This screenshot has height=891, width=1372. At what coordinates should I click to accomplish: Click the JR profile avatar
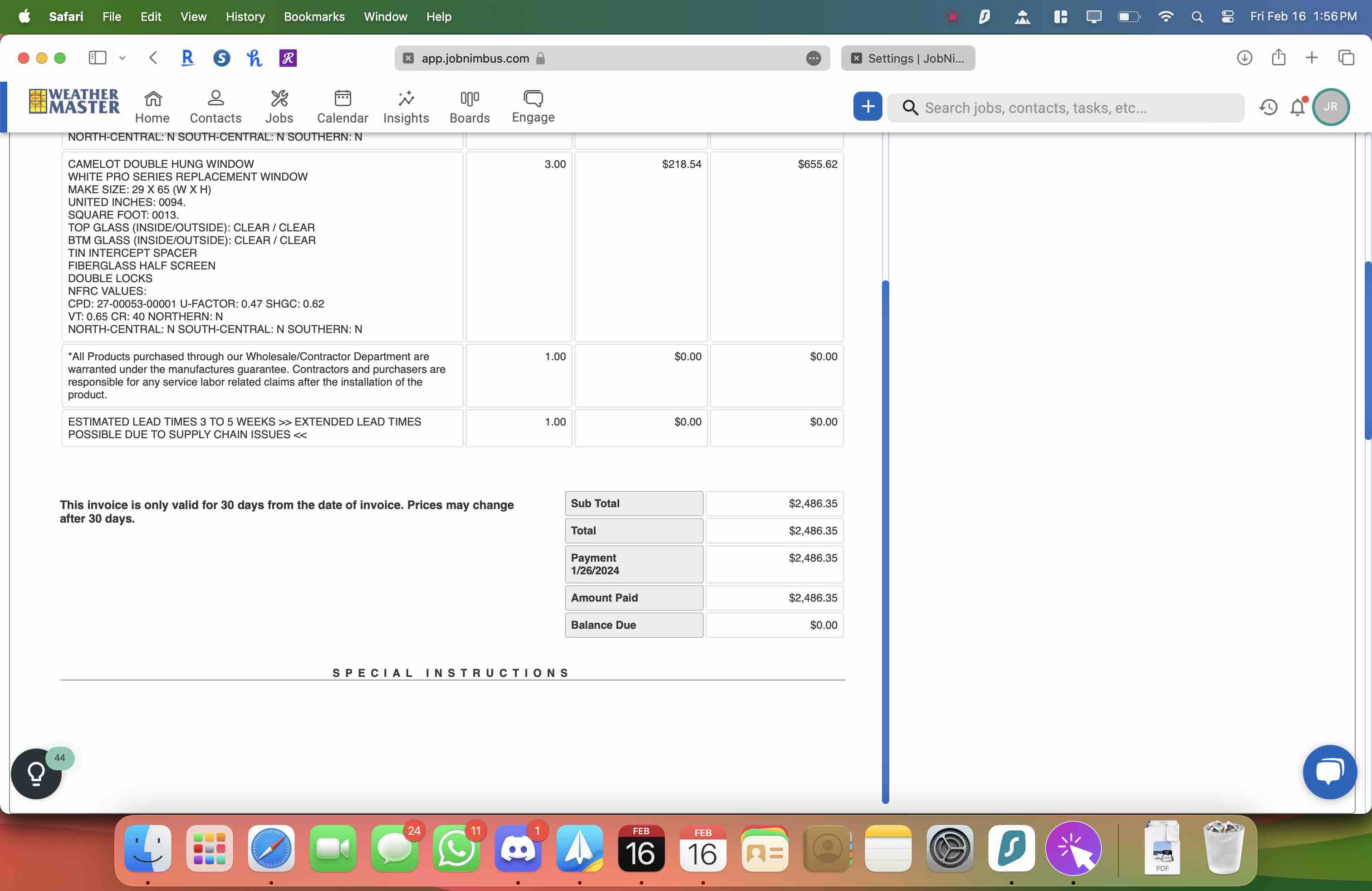click(x=1331, y=107)
